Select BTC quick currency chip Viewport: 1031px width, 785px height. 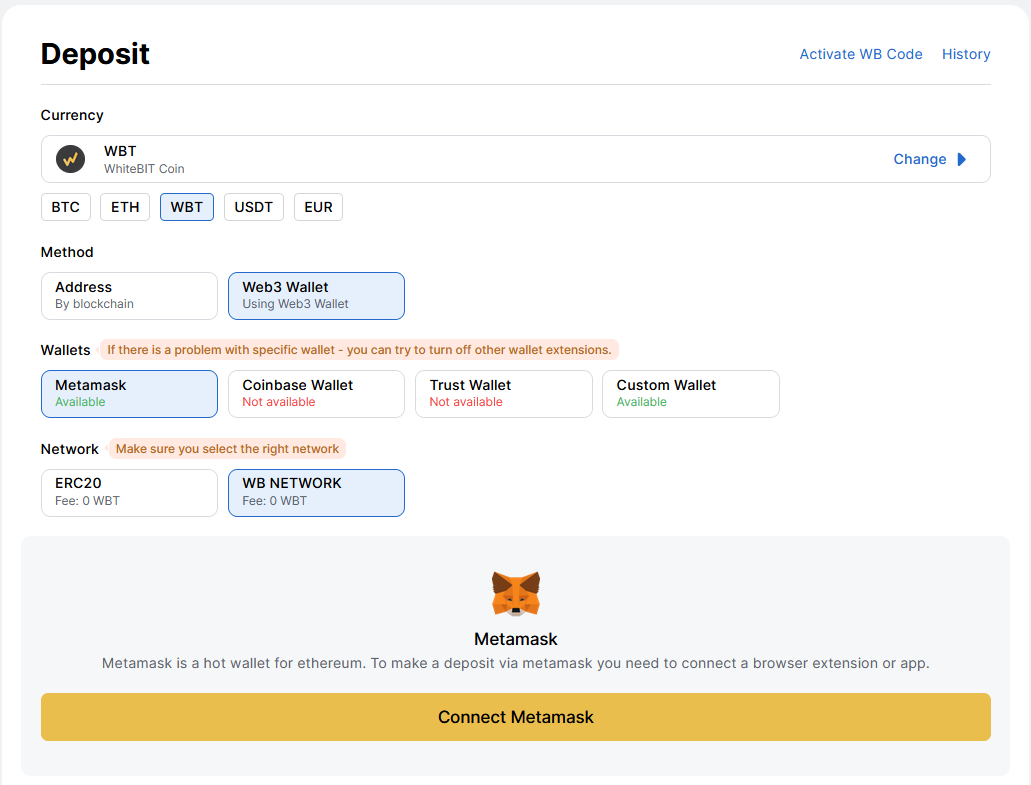tap(66, 207)
